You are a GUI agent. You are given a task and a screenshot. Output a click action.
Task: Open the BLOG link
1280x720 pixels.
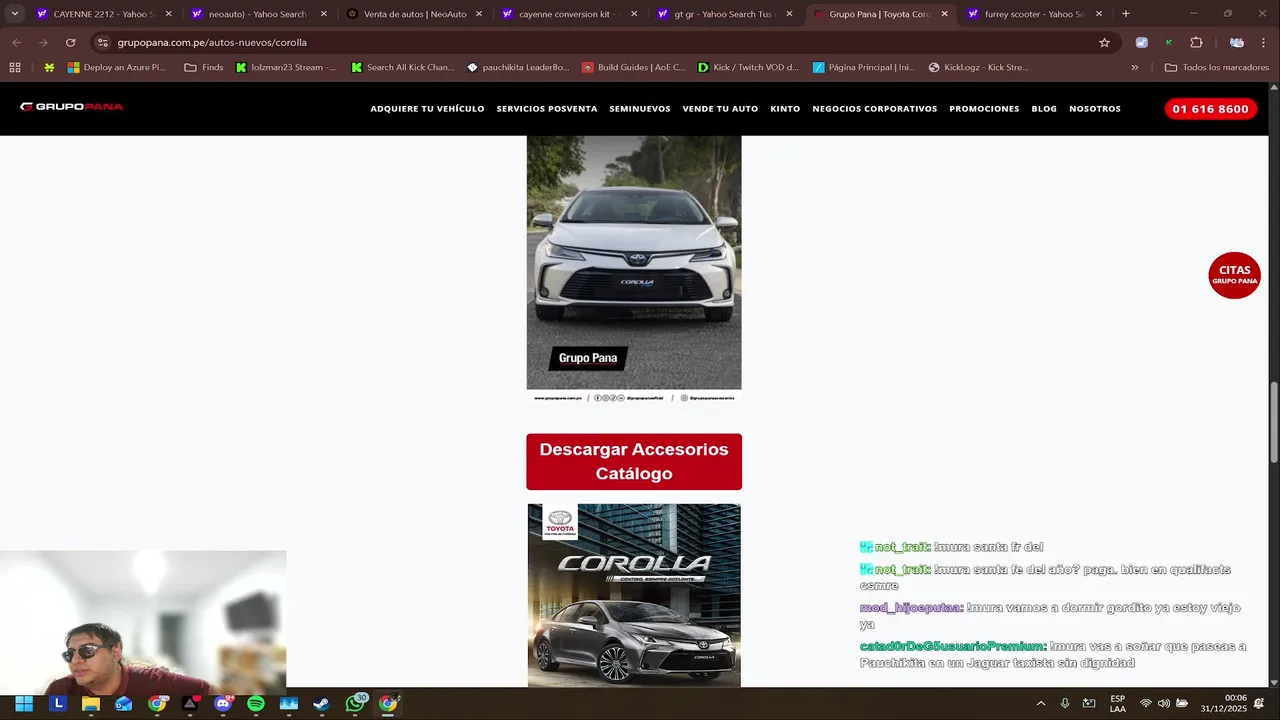tap(1044, 108)
